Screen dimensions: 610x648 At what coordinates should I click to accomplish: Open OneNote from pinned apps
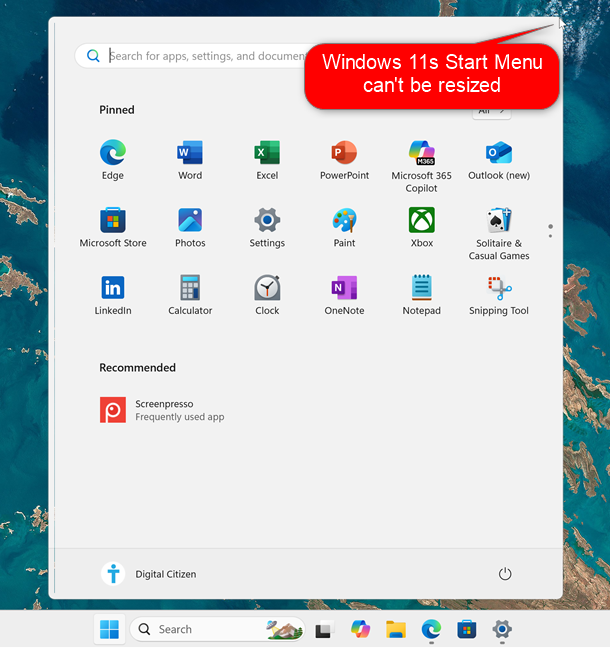click(344, 295)
